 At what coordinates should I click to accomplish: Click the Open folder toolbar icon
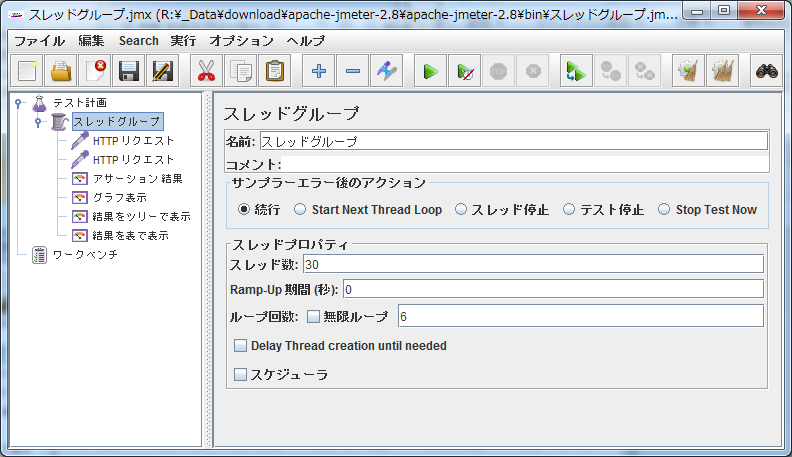click(x=62, y=71)
